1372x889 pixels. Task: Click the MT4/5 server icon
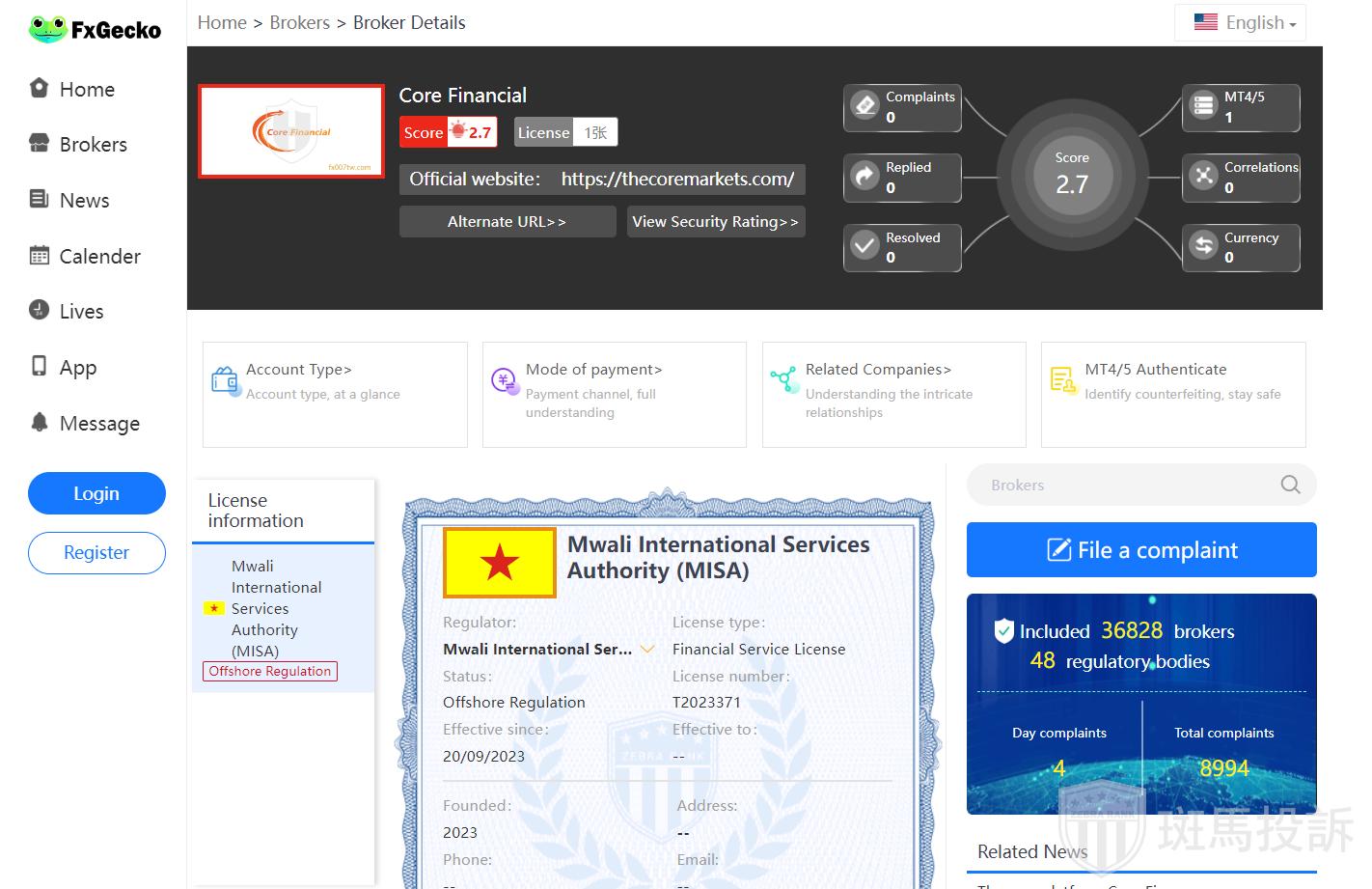(1204, 105)
